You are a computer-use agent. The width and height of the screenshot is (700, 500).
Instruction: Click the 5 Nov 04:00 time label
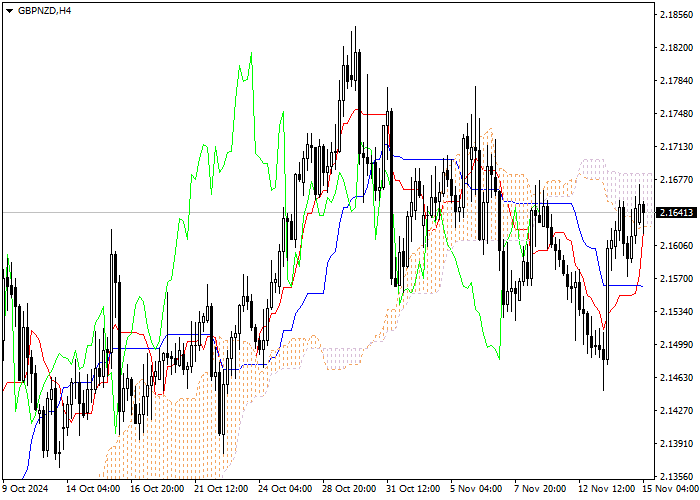tap(476, 489)
